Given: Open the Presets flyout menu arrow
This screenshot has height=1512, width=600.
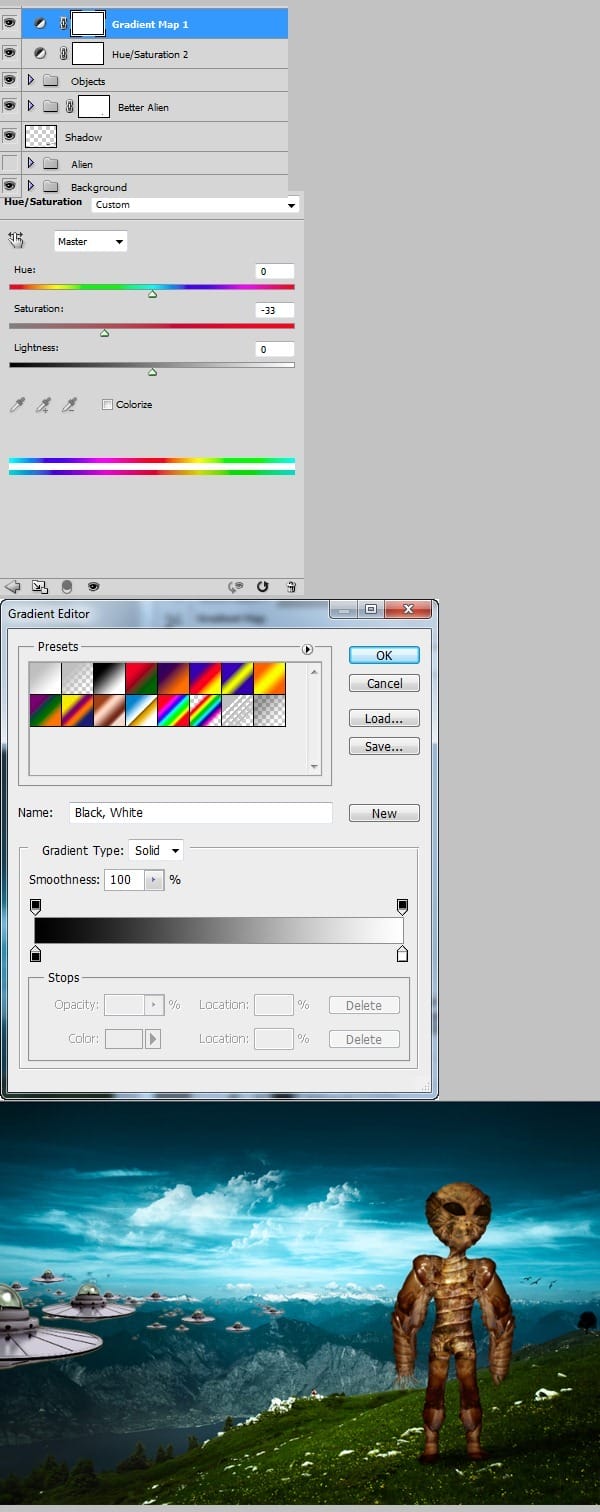Looking at the screenshot, I should coord(307,649).
